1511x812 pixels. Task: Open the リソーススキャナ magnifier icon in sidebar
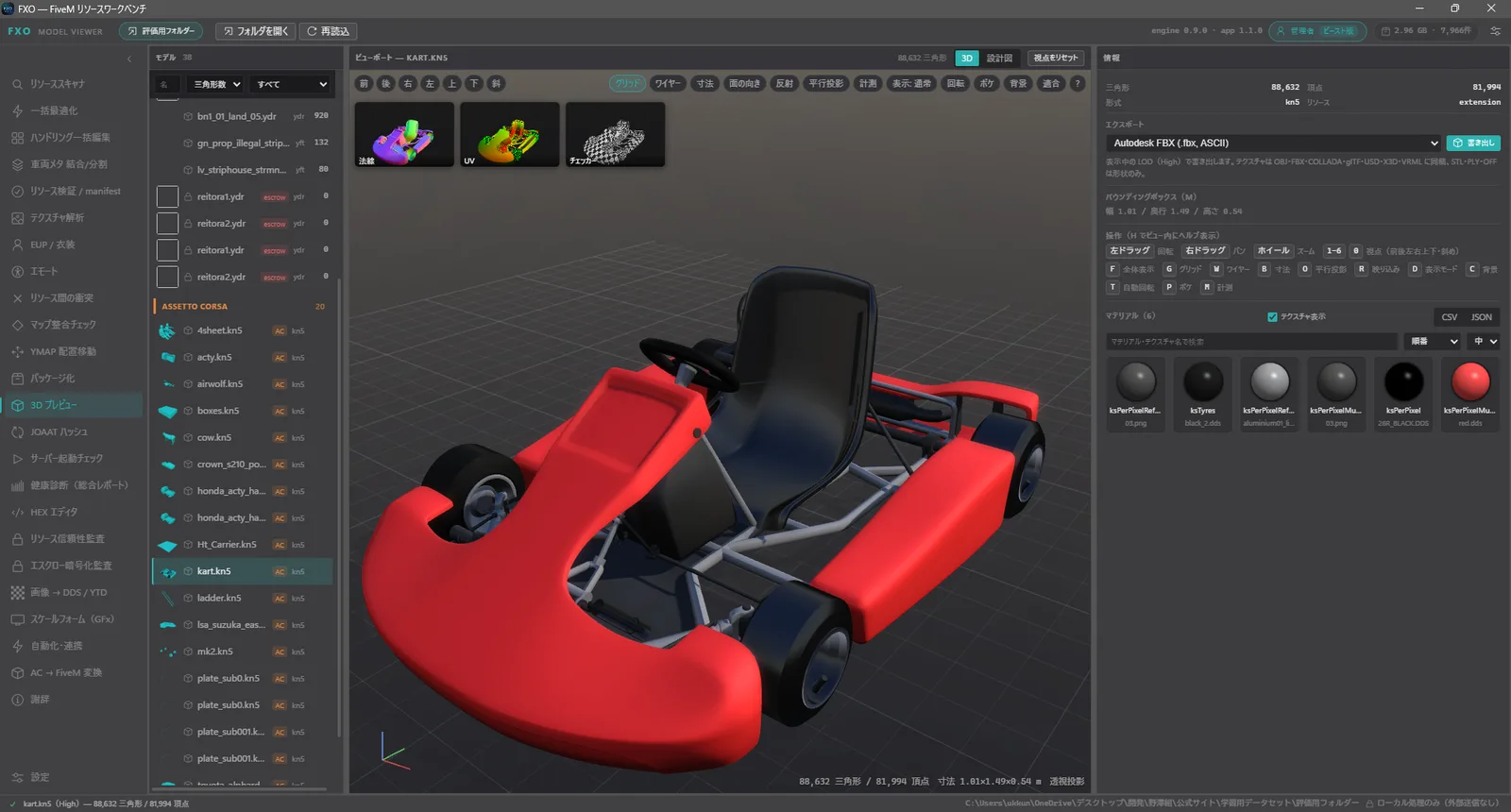tap(17, 84)
